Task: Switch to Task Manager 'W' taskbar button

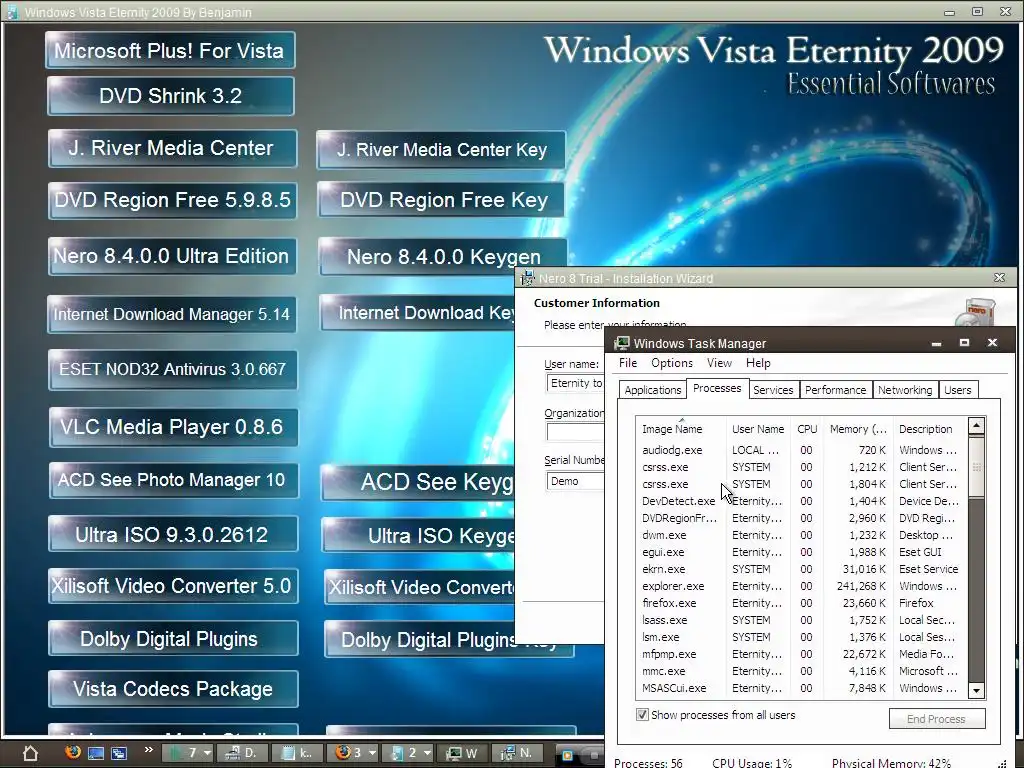Action: [462, 753]
